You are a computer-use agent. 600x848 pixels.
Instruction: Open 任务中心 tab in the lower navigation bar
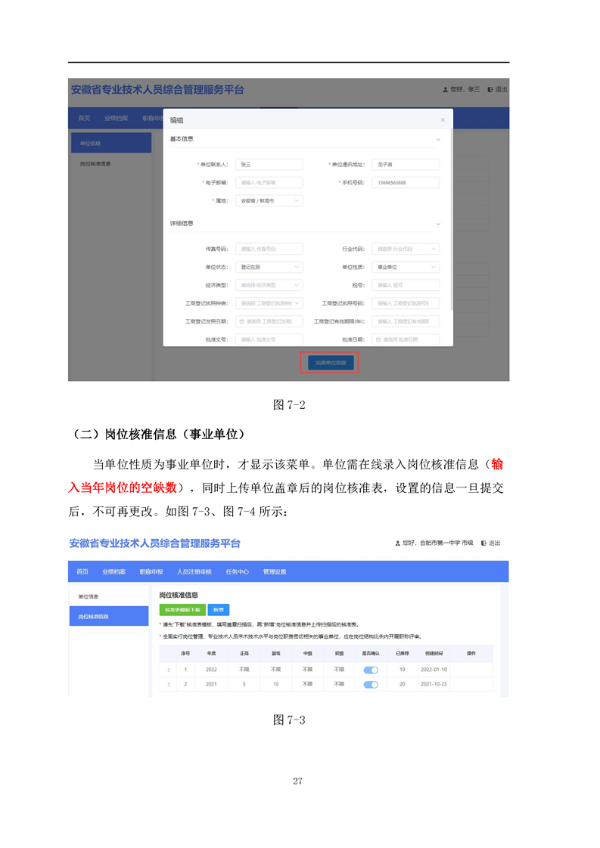click(x=235, y=571)
